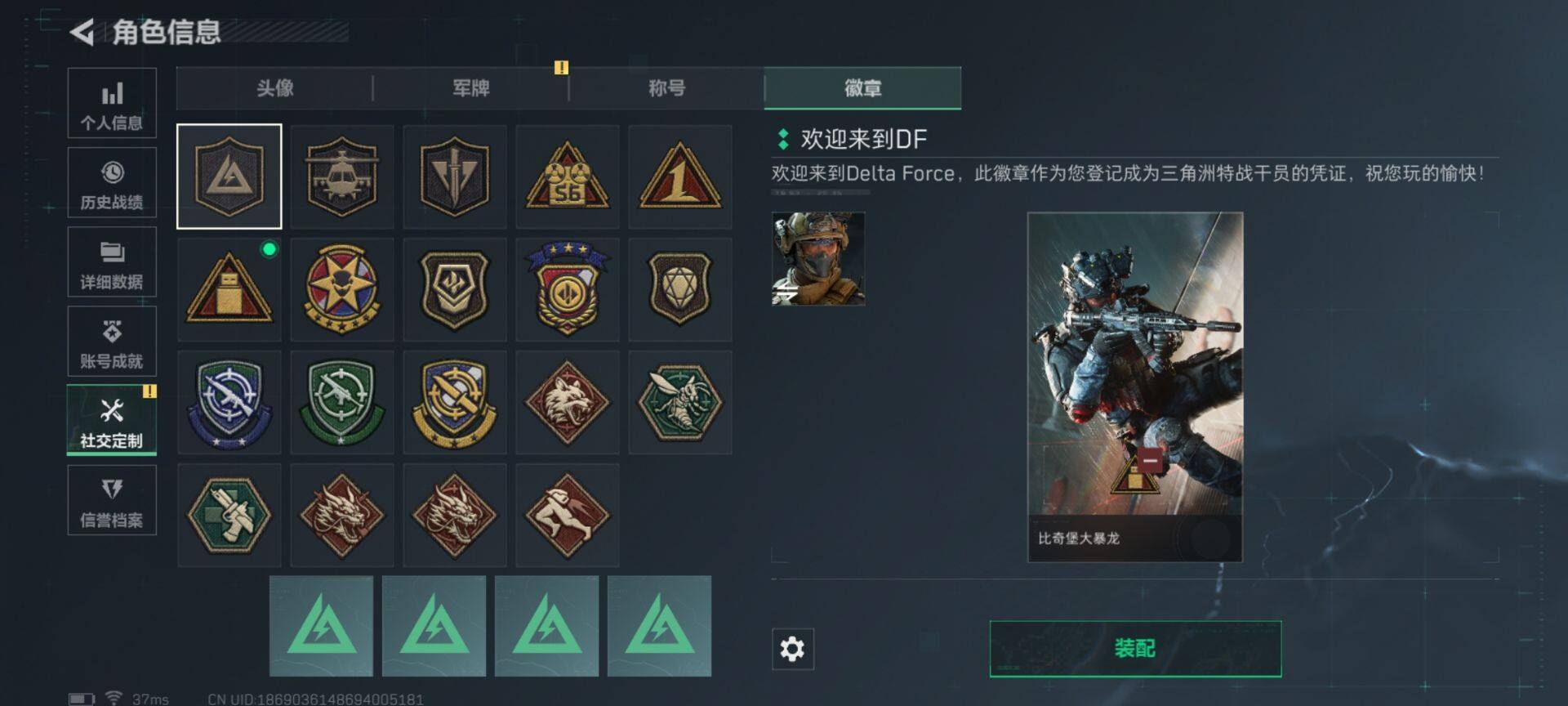Select the first empty badge slot
This screenshot has width=1568, height=706.
pyautogui.click(x=321, y=626)
